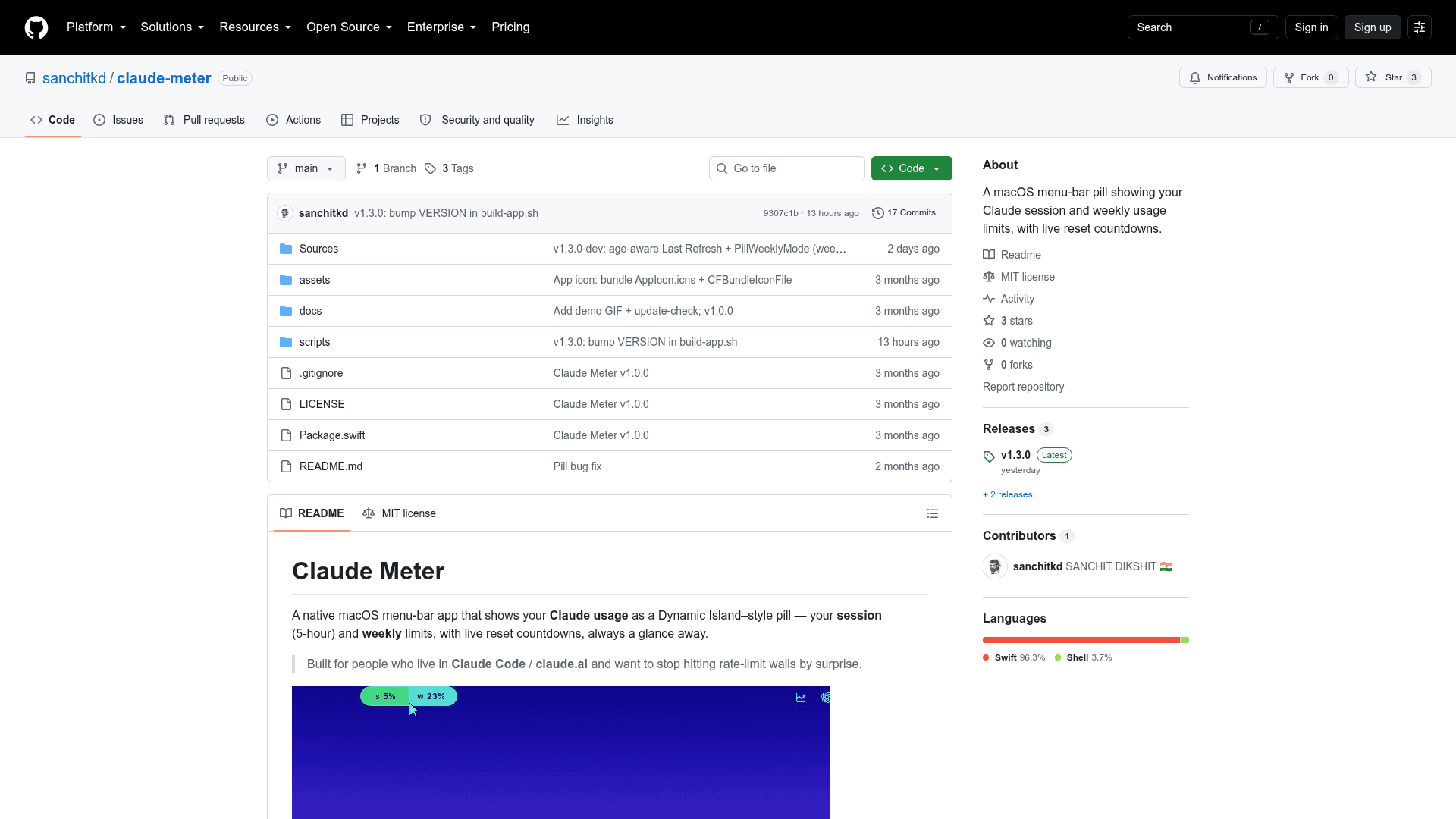
Task: Open the 17 Commits link
Action: (x=904, y=213)
